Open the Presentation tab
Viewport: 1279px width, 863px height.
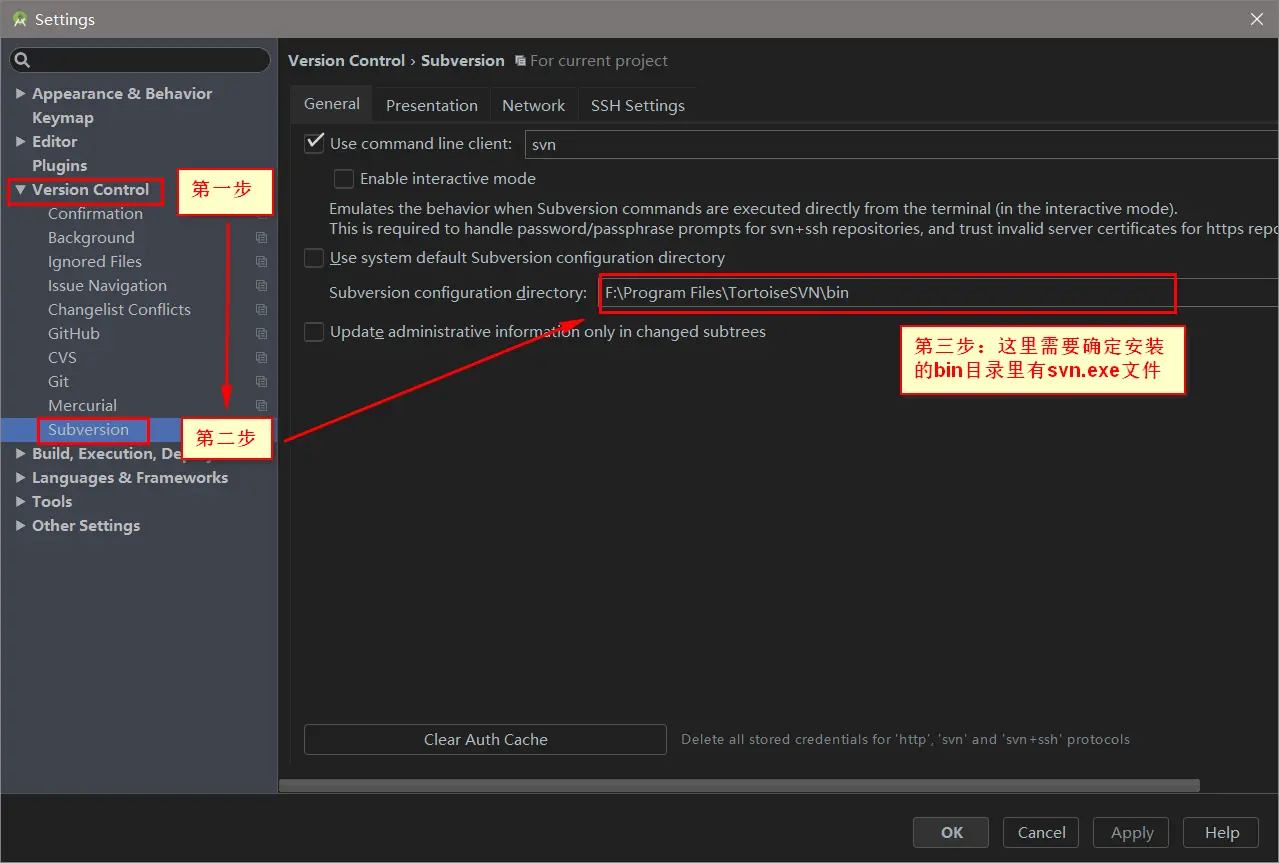point(432,105)
